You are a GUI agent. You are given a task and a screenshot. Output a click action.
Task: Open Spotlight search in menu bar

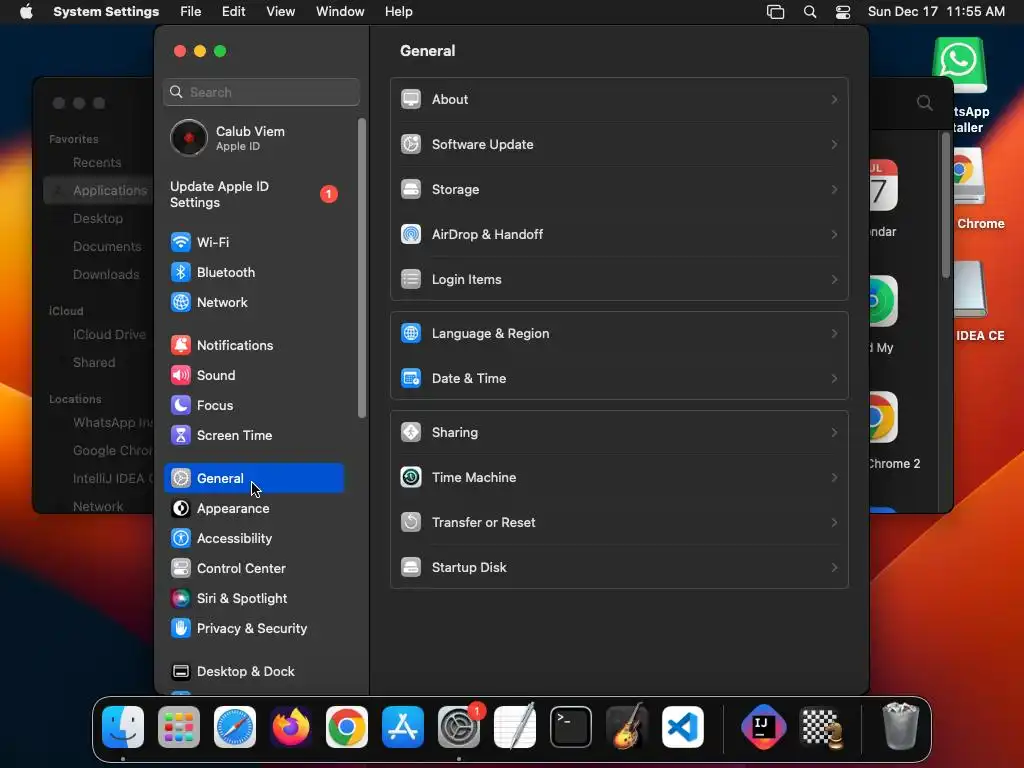pos(810,12)
